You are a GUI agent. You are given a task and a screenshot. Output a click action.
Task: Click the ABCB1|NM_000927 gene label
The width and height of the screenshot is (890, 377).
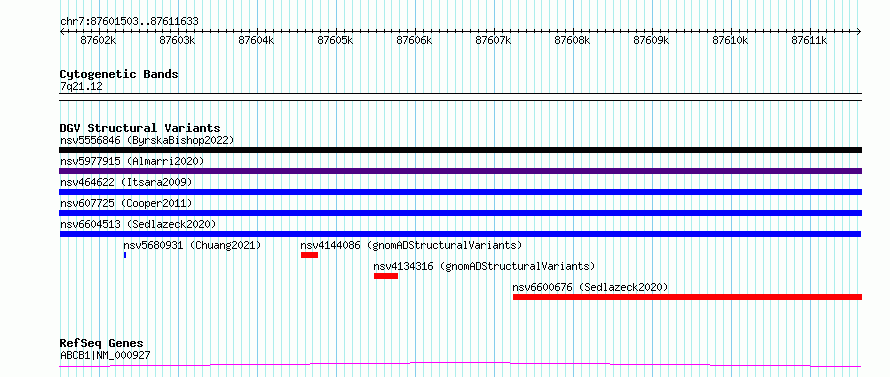(105, 356)
